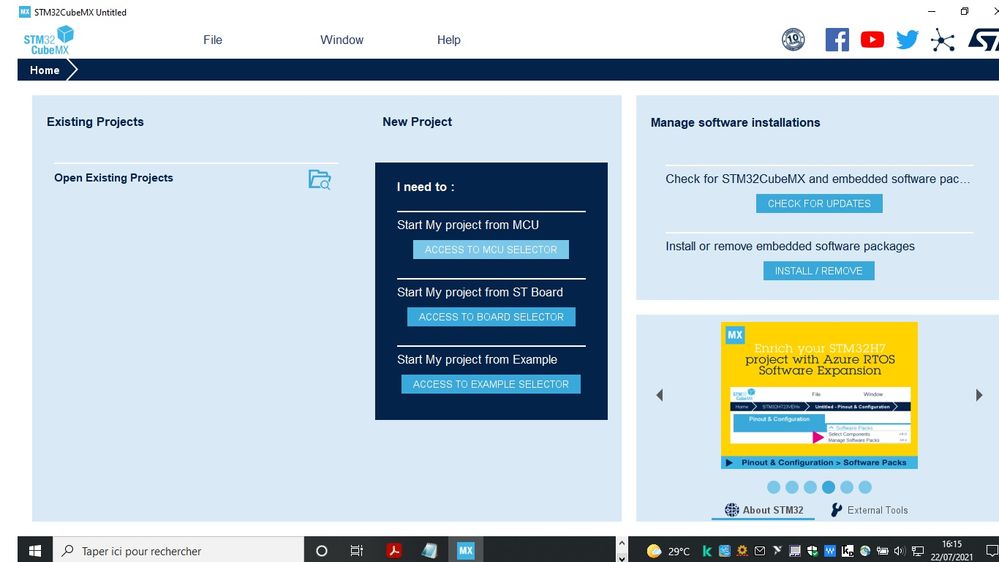
Task: Show the next banner slide
Action: [x=979, y=395]
